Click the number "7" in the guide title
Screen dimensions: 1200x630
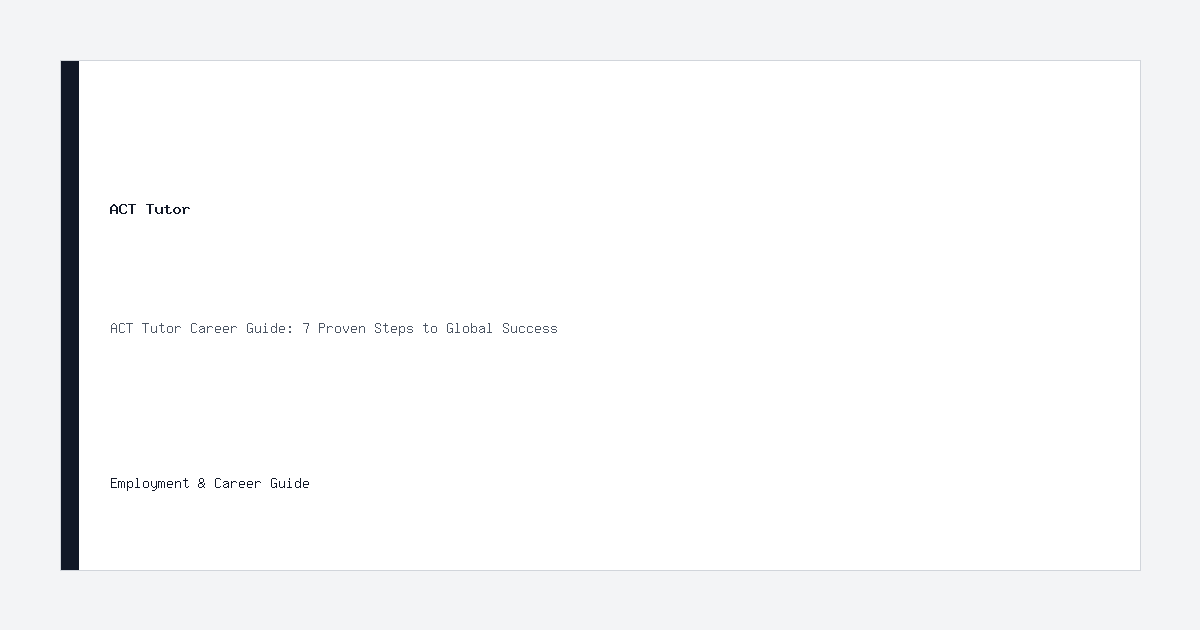click(306, 328)
